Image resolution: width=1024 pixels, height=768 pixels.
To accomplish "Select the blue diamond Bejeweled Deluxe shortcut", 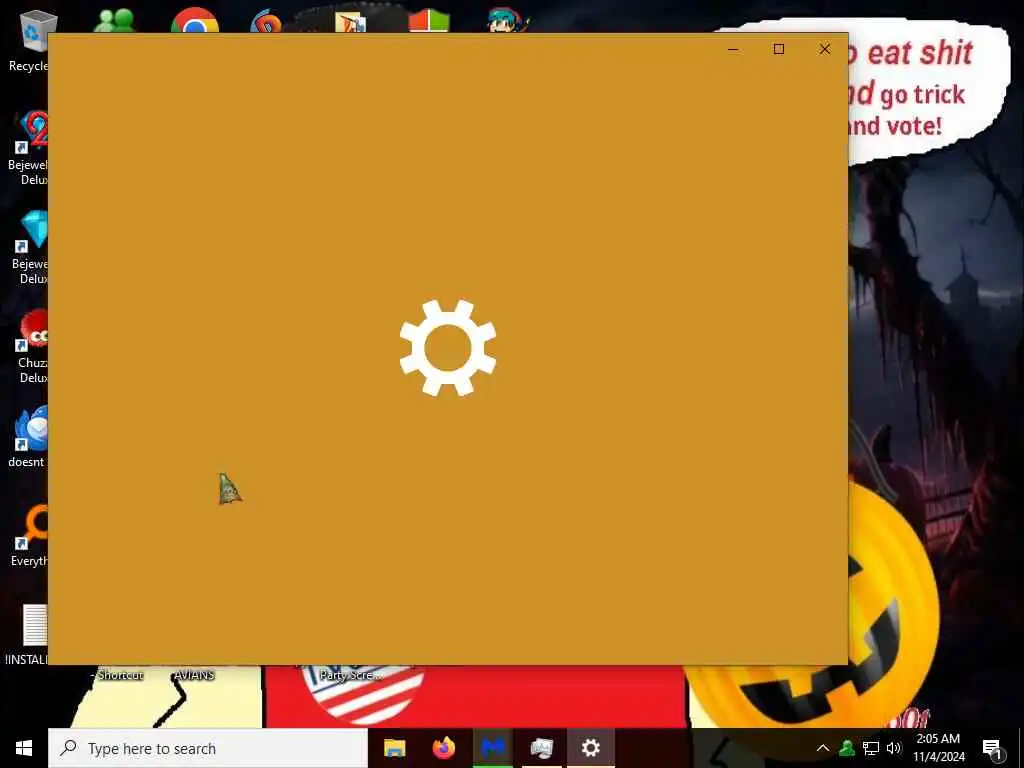I will click(31, 247).
